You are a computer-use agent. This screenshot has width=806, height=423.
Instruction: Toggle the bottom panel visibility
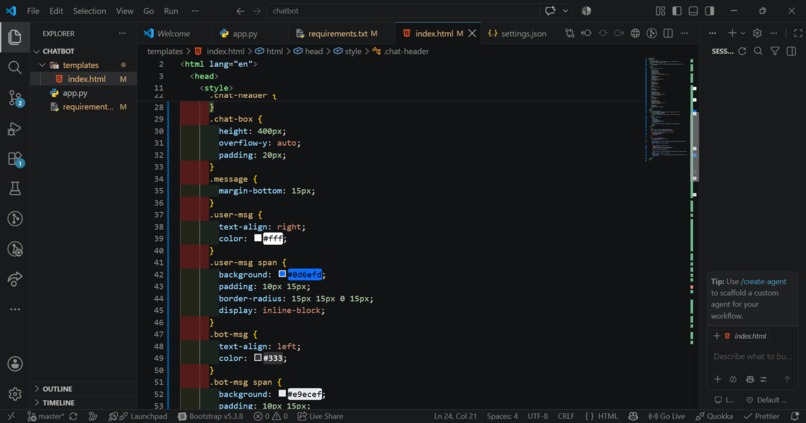pos(693,11)
